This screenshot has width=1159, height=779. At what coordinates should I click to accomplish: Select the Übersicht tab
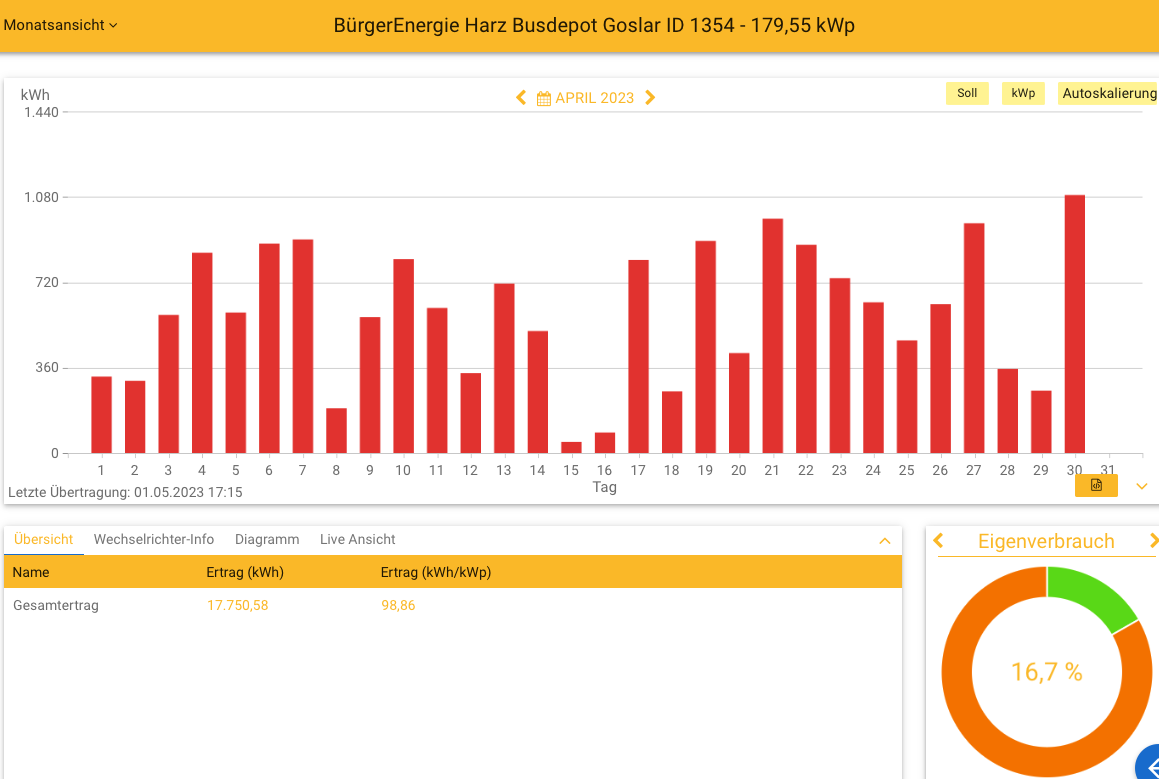[44, 539]
